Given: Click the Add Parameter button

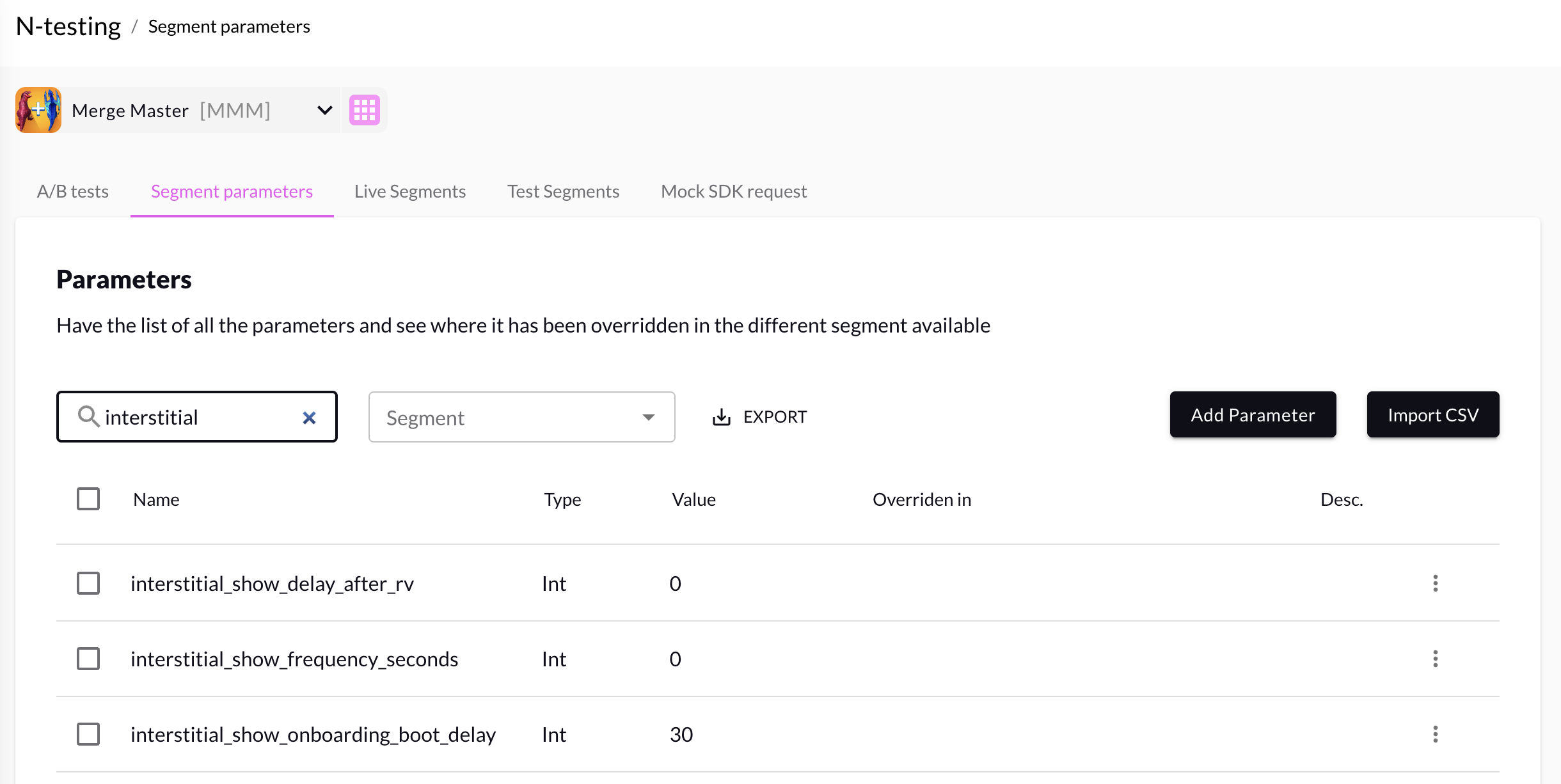Looking at the screenshot, I should [x=1253, y=414].
